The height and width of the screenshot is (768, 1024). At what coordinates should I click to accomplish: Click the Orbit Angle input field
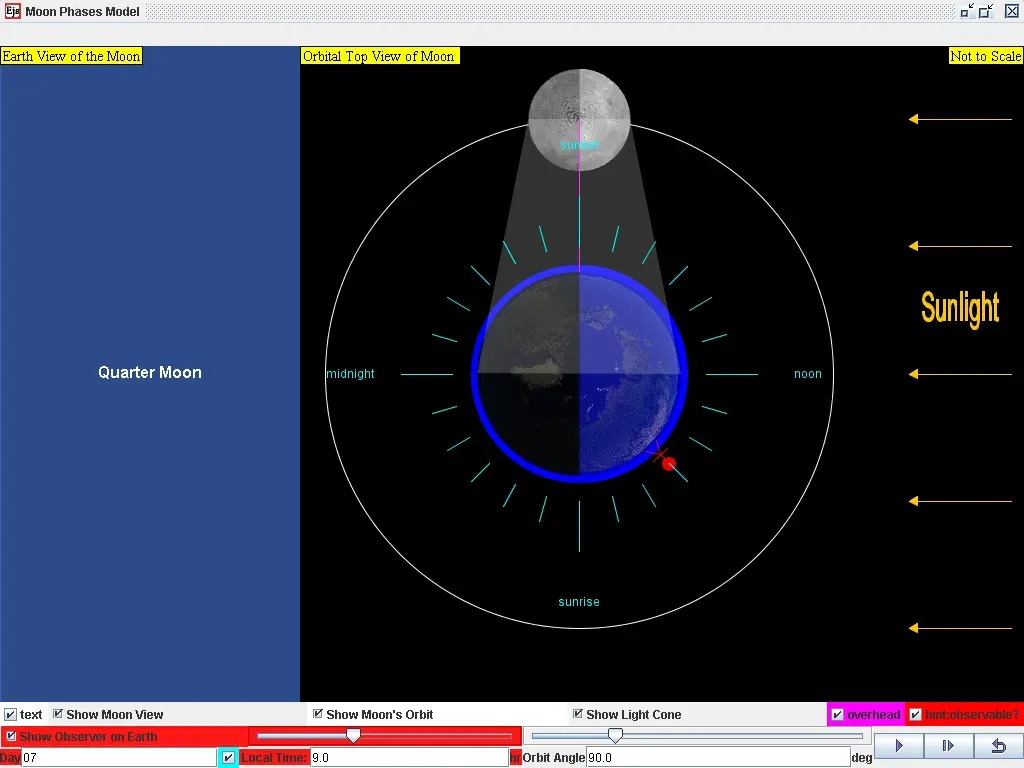coord(716,758)
